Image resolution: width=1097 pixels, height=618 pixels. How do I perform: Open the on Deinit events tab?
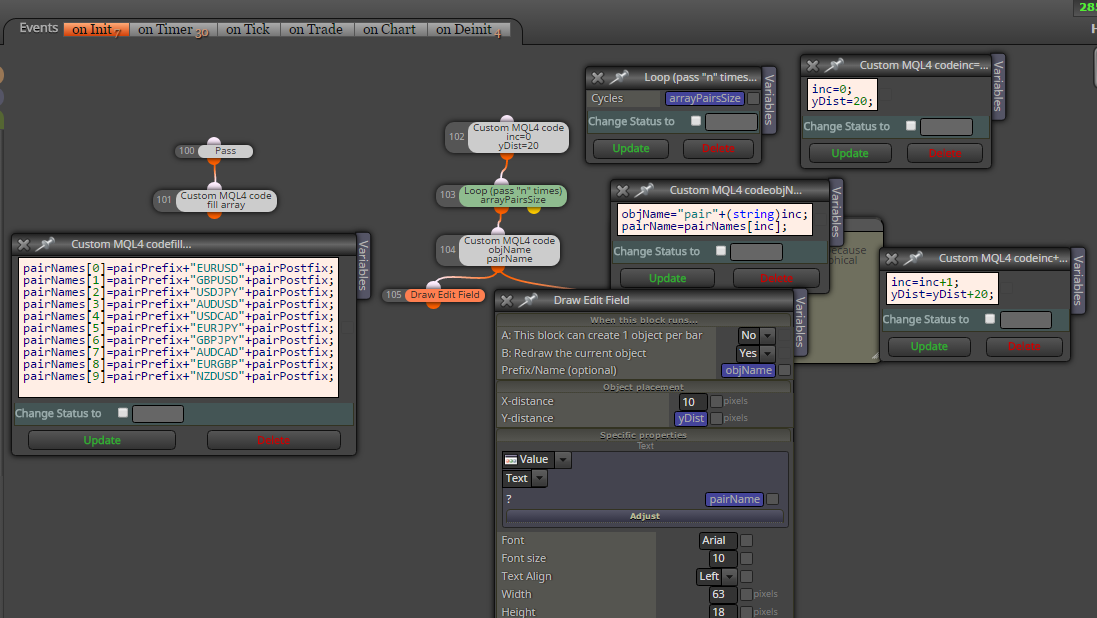point(469,29)
